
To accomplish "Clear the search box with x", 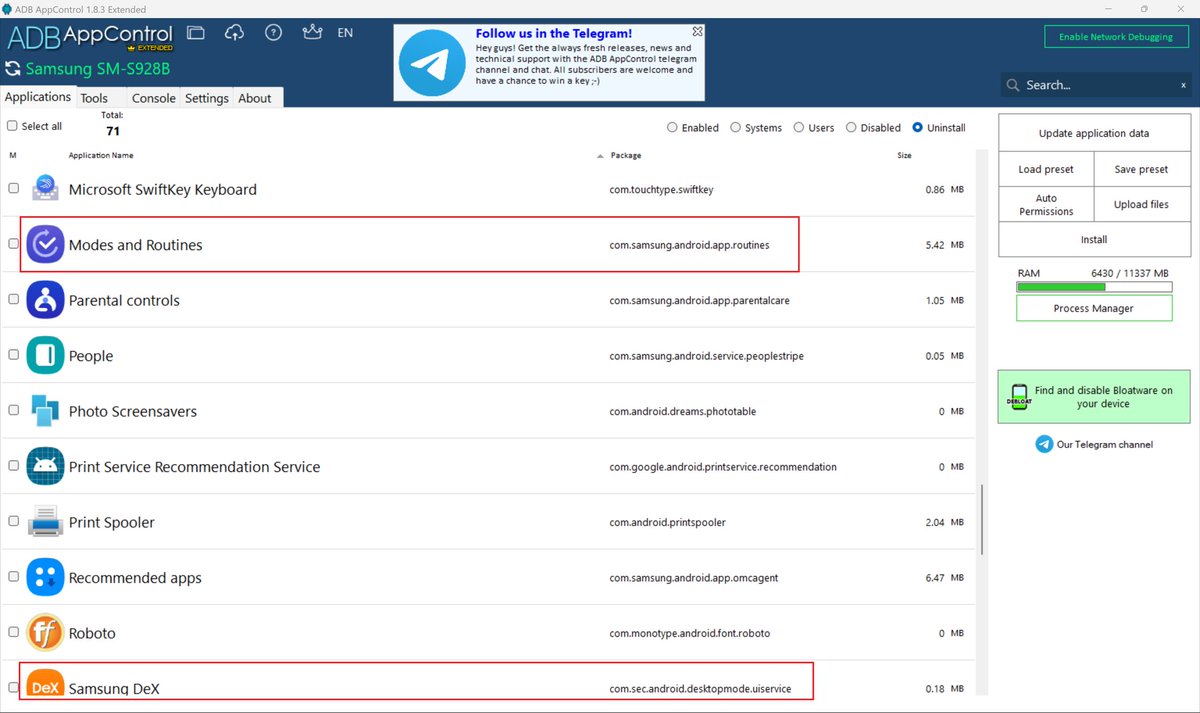I will (x=1183, y=86).
